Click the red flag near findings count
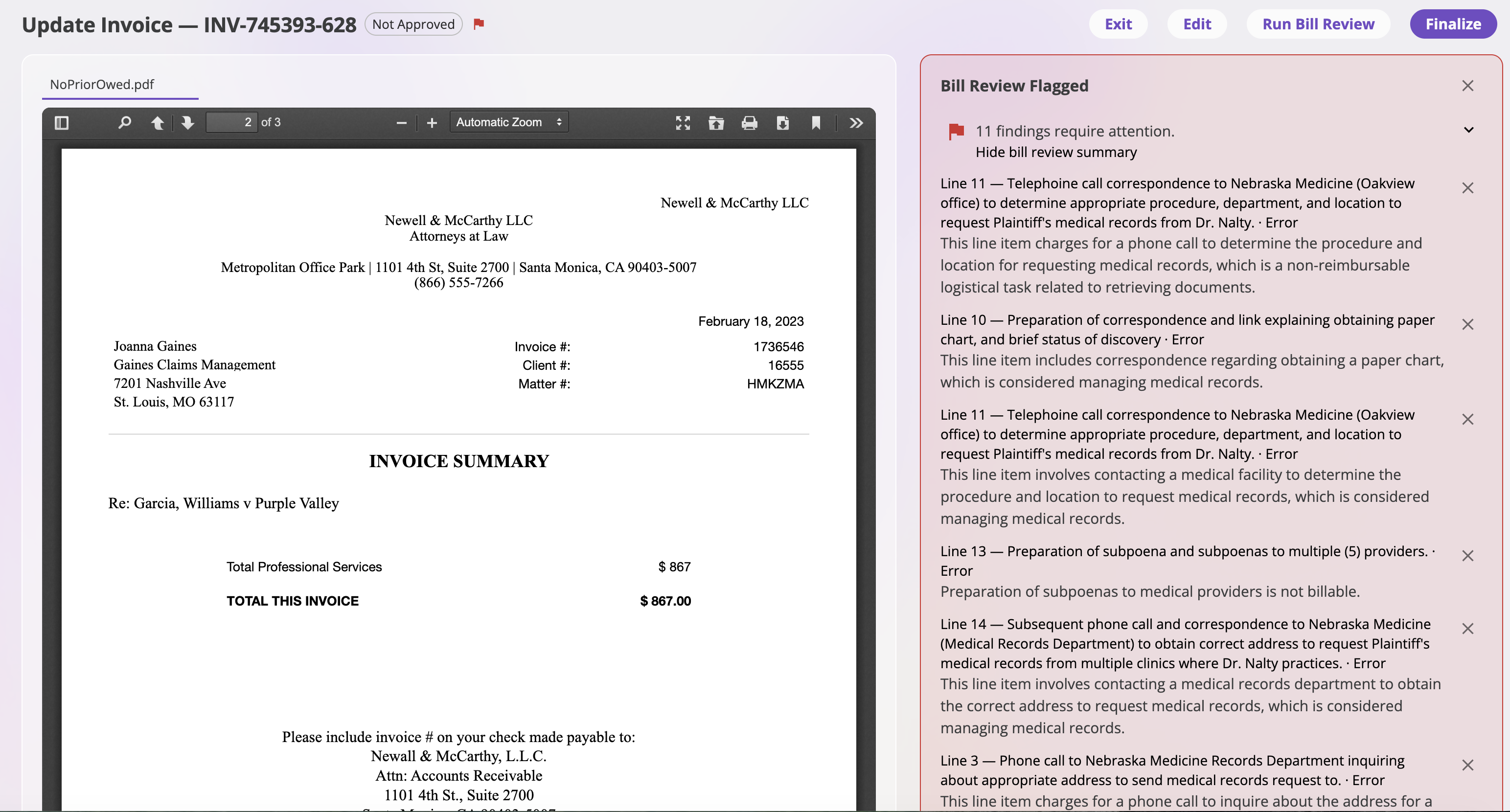1510x812 pixels. pyautogui.click(x=956, y=131)
